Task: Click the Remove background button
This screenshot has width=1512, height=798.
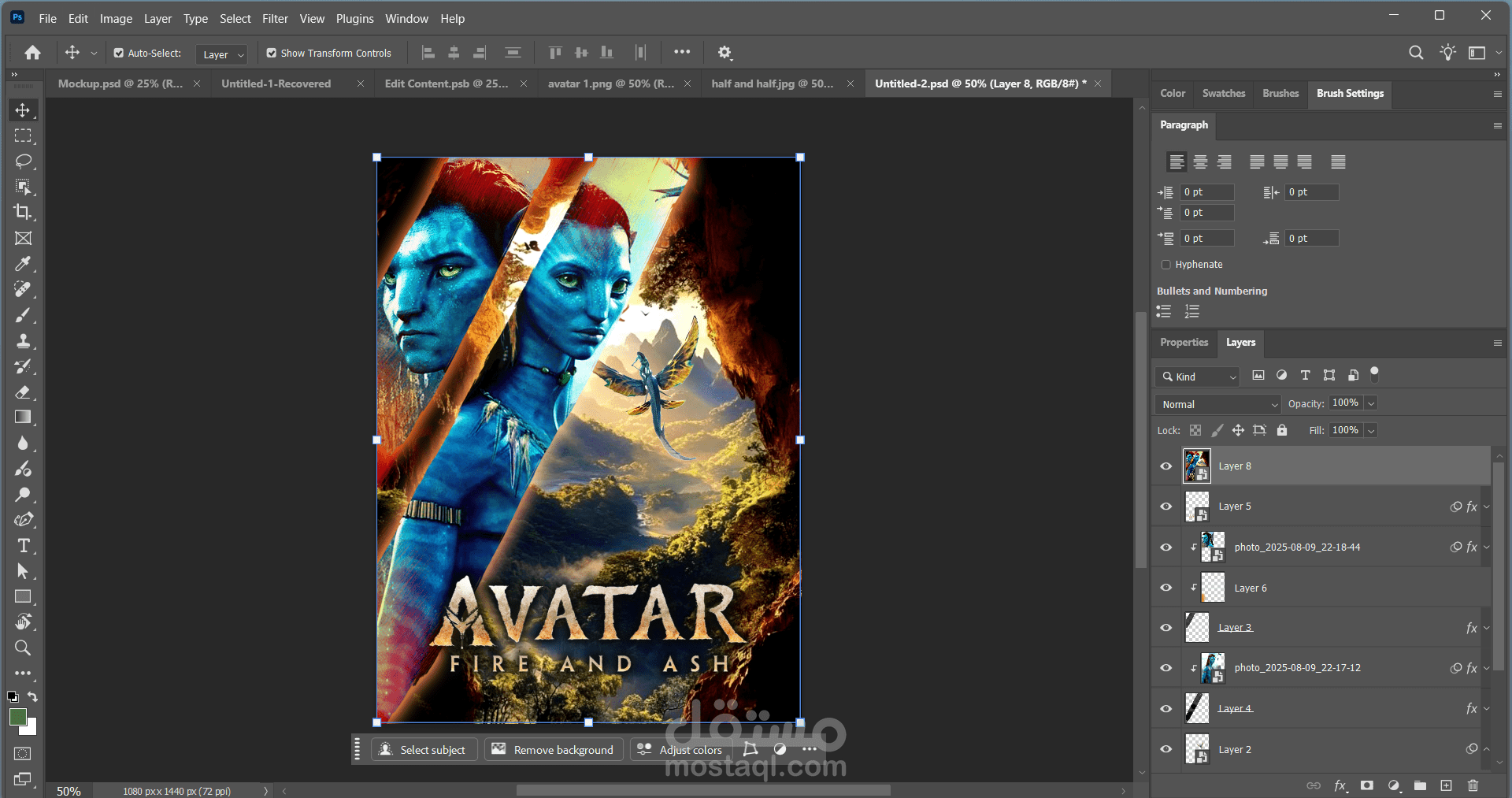Action: [554, 749]
